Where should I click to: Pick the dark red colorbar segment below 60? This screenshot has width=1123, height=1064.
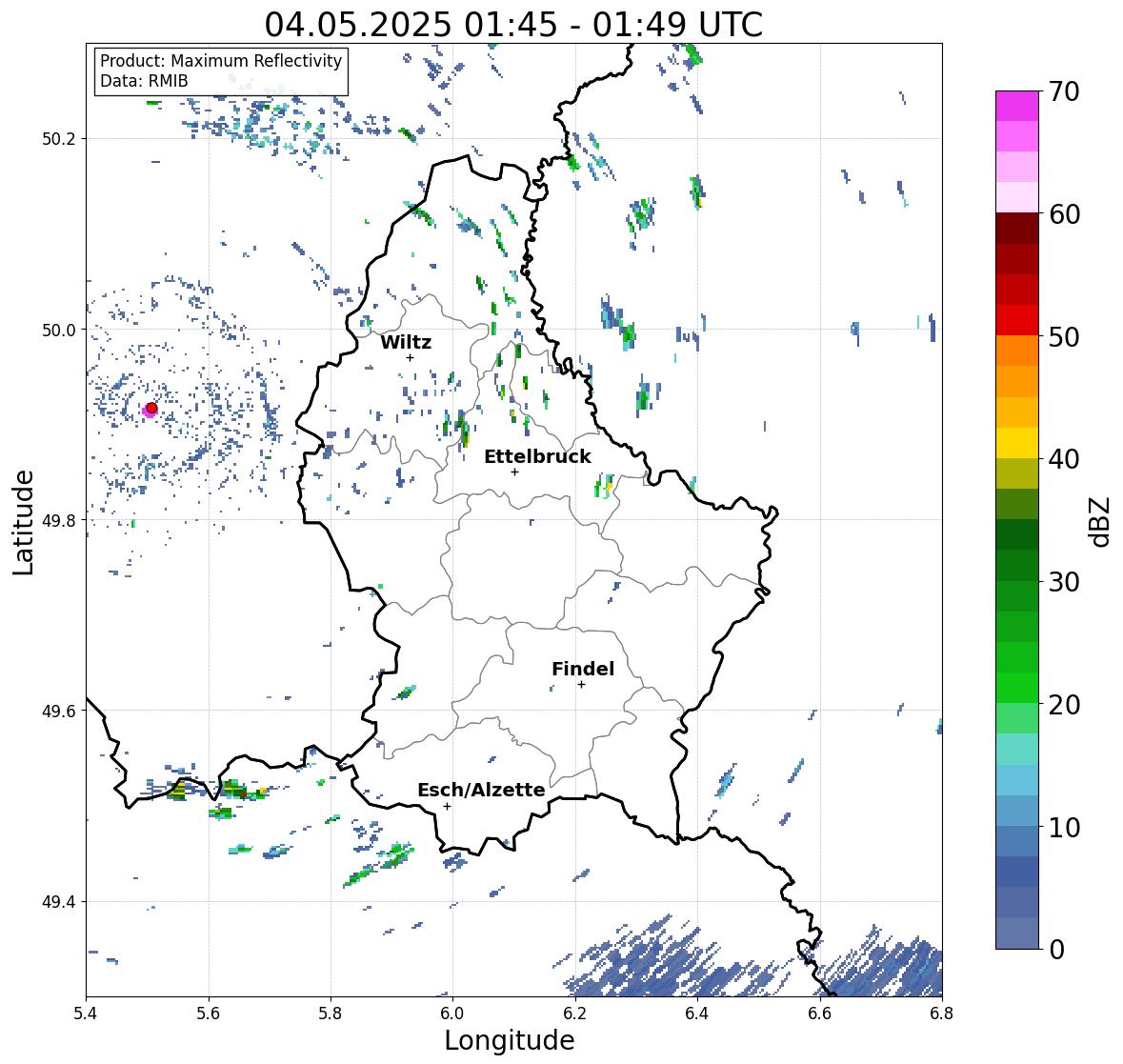[1017, 229]
